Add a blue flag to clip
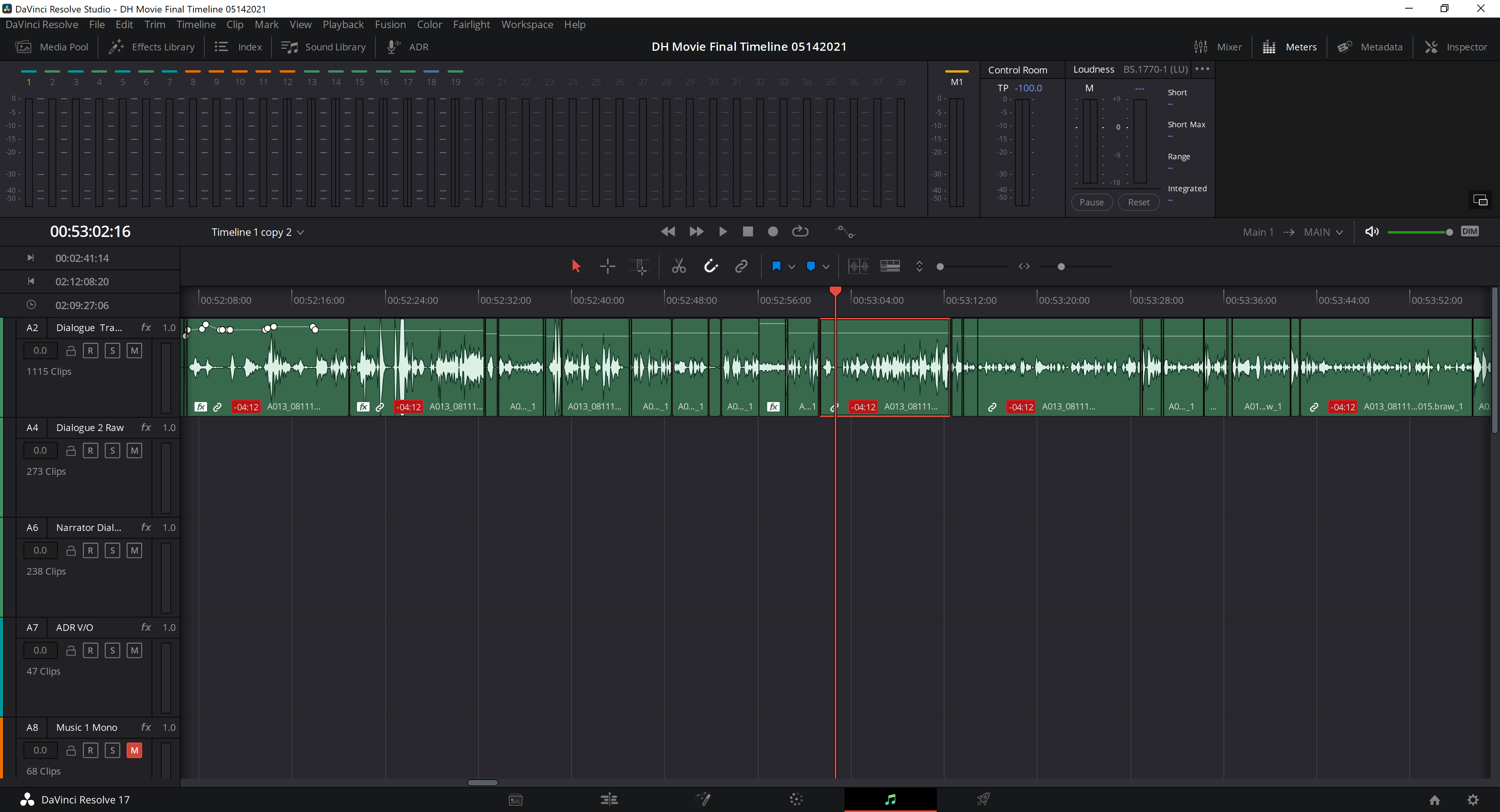The image size is (1500, 812). (x=776, y=267)
